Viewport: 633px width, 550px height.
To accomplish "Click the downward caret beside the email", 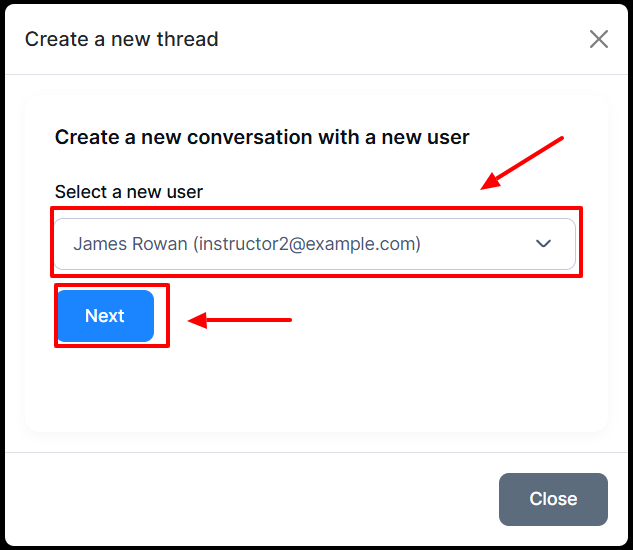I will [543, 244].
